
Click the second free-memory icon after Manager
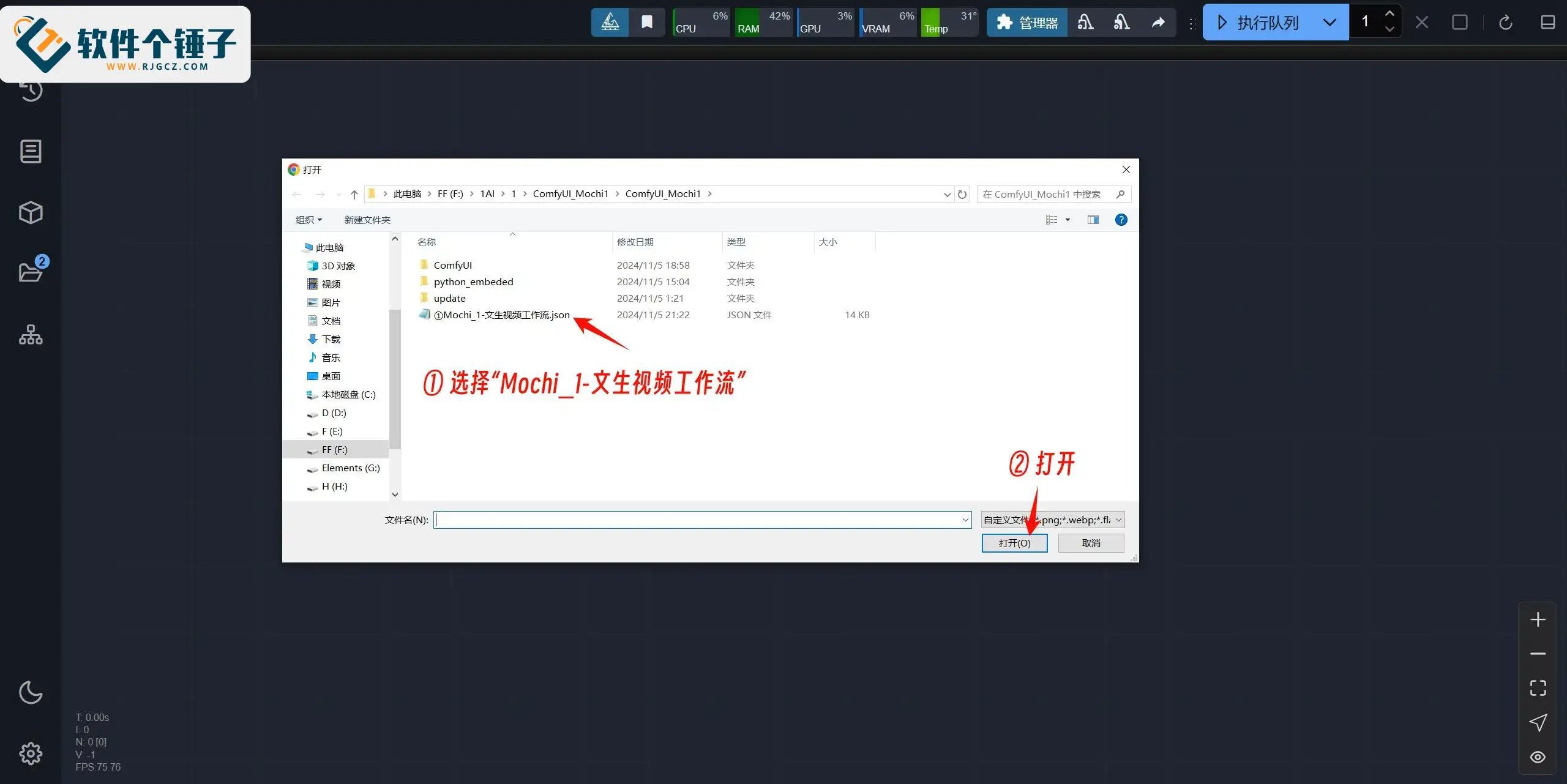1121,23
